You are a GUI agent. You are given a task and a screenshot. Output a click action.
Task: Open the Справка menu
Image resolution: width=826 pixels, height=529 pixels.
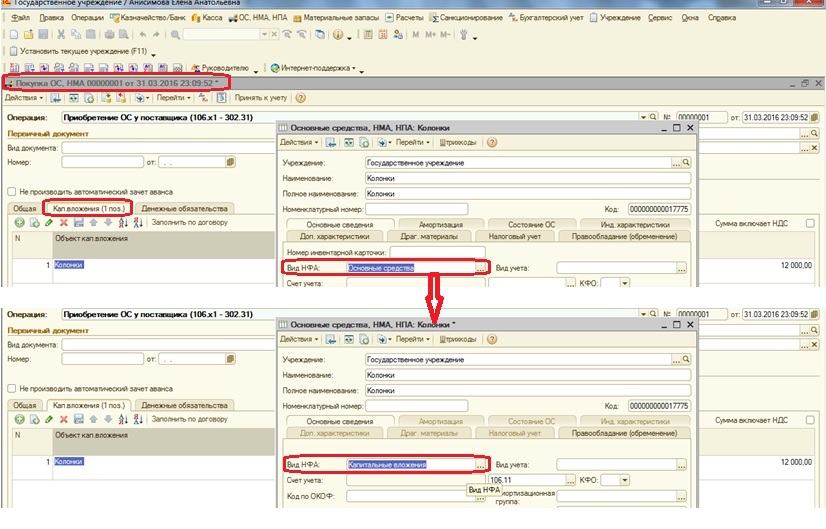[x=722, y=18]
